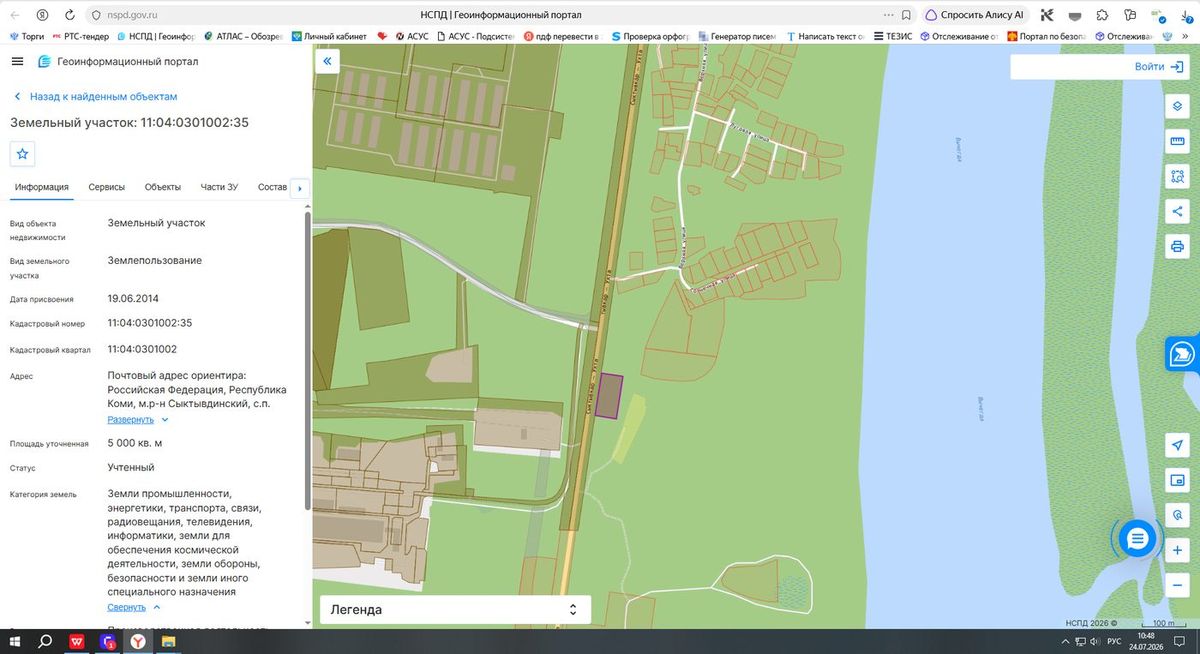Screen dimensions: 1200x654
Task: Open the Состав tab
Action: (272, 187)
